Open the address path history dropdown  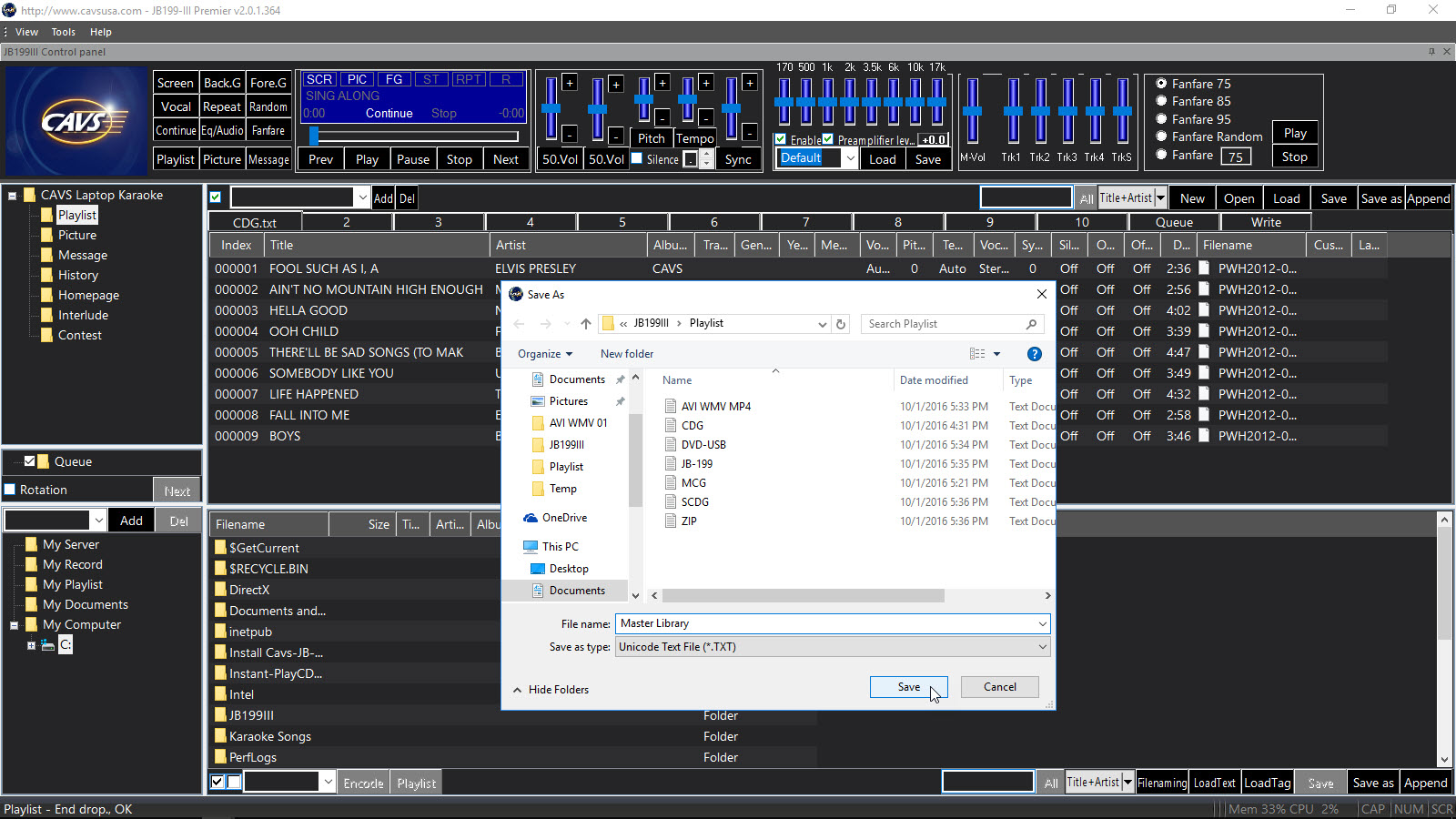click(822, 324)
